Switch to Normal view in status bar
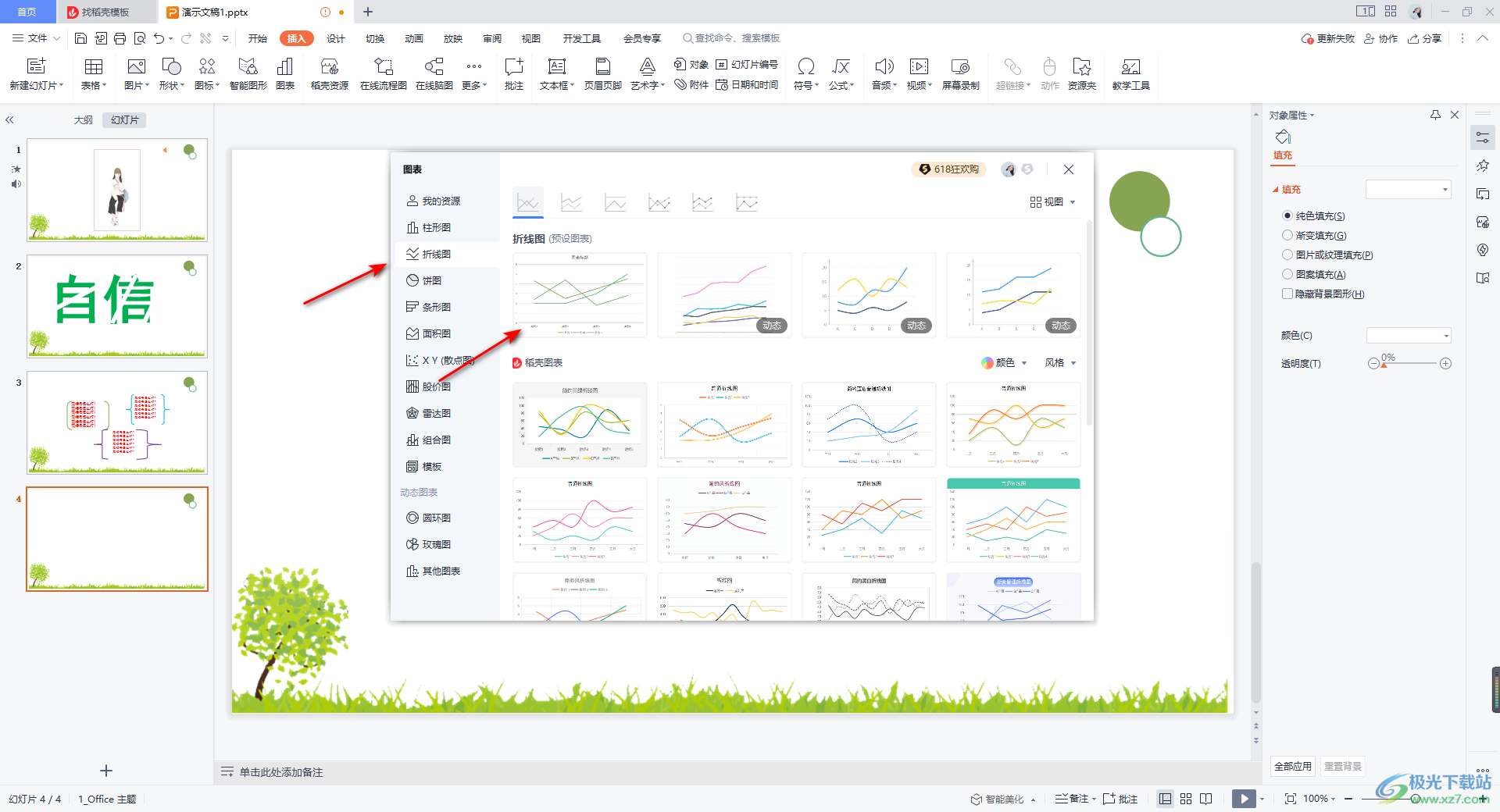The height and width of the screenshot is (812, 1500). (x=1165, y=799)
